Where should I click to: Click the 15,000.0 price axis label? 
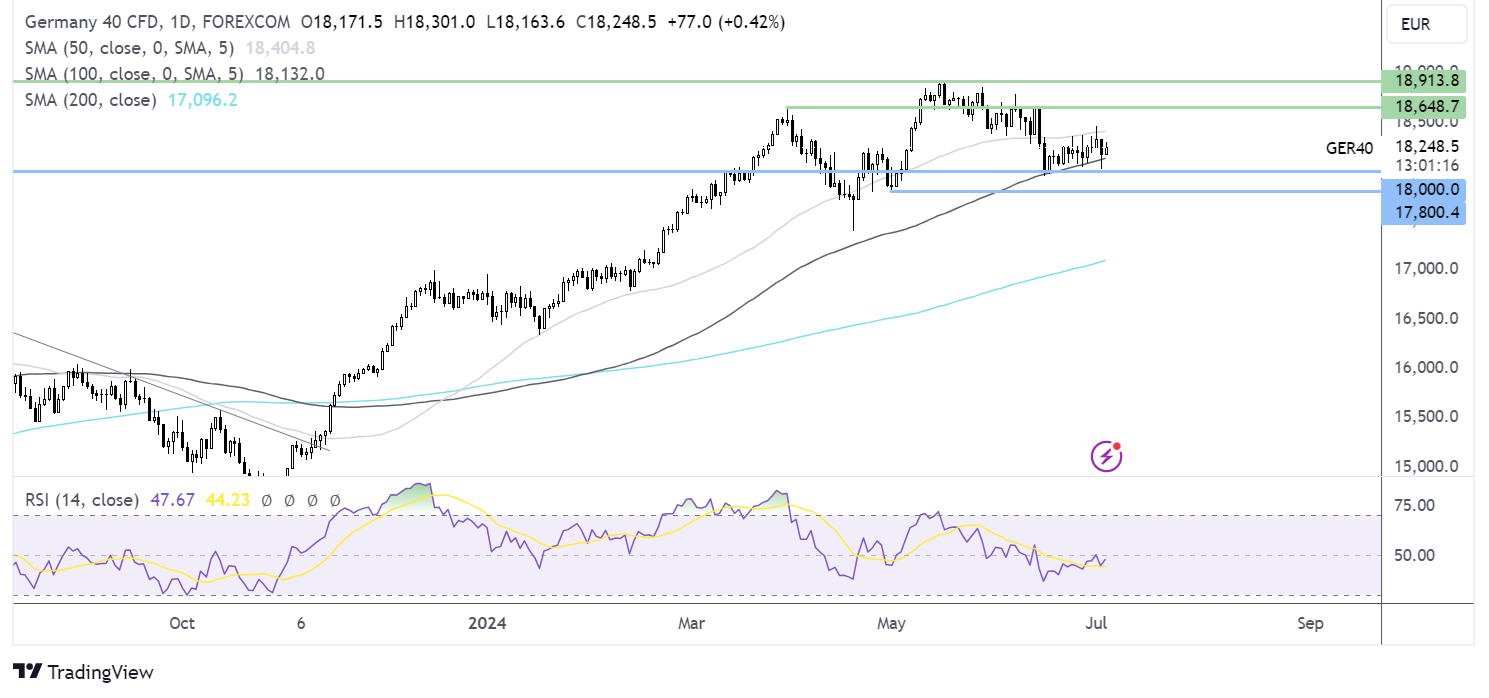(x=1428, y=466)
